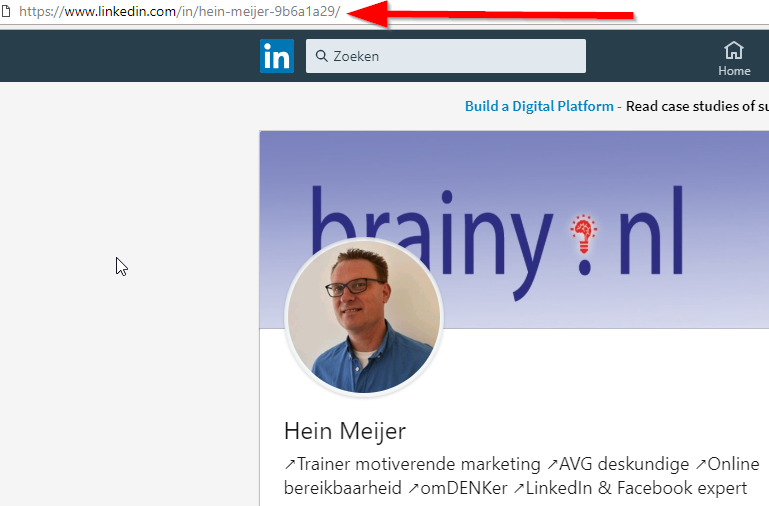
Task: Select the name Hein Meijer
Action: 345,431
